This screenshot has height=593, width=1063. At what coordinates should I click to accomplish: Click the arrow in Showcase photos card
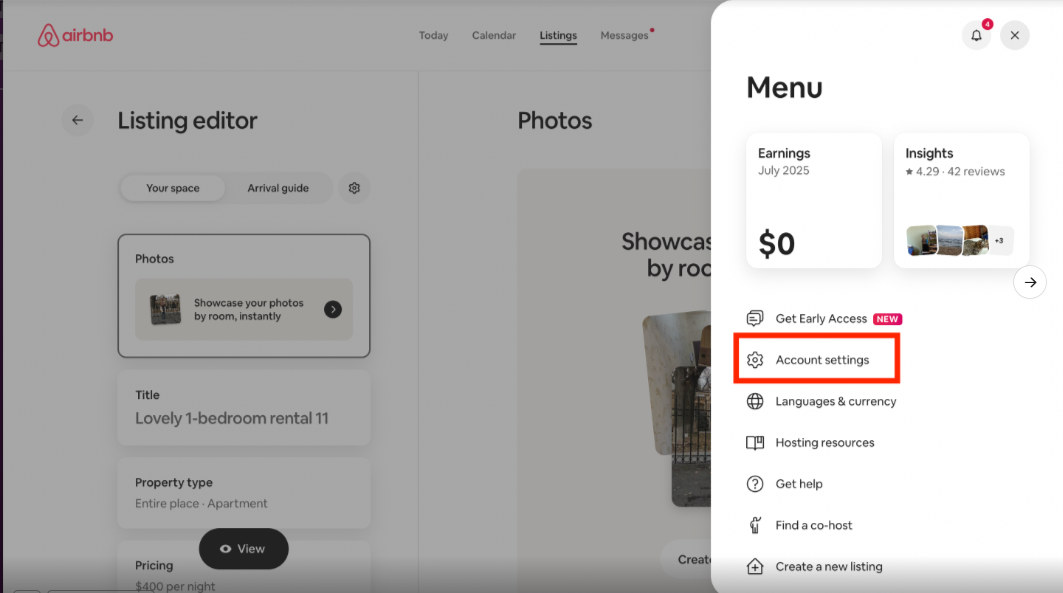click(x=333, y=309)
